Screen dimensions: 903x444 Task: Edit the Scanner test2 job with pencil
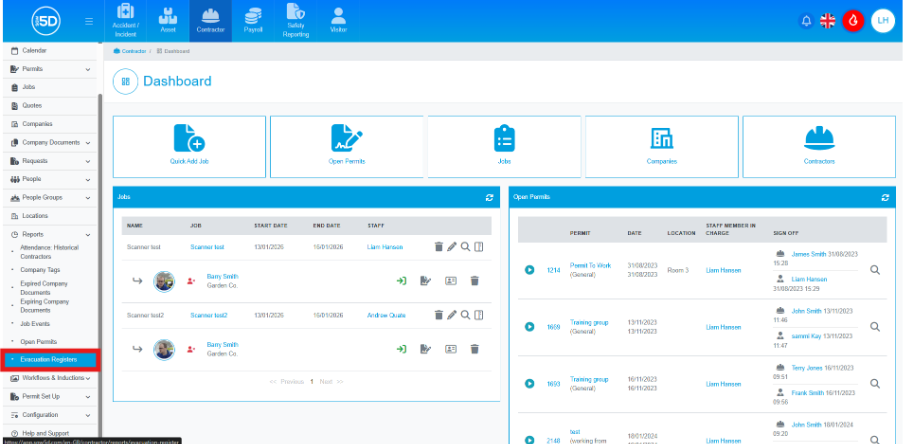[x=451, y=315]
